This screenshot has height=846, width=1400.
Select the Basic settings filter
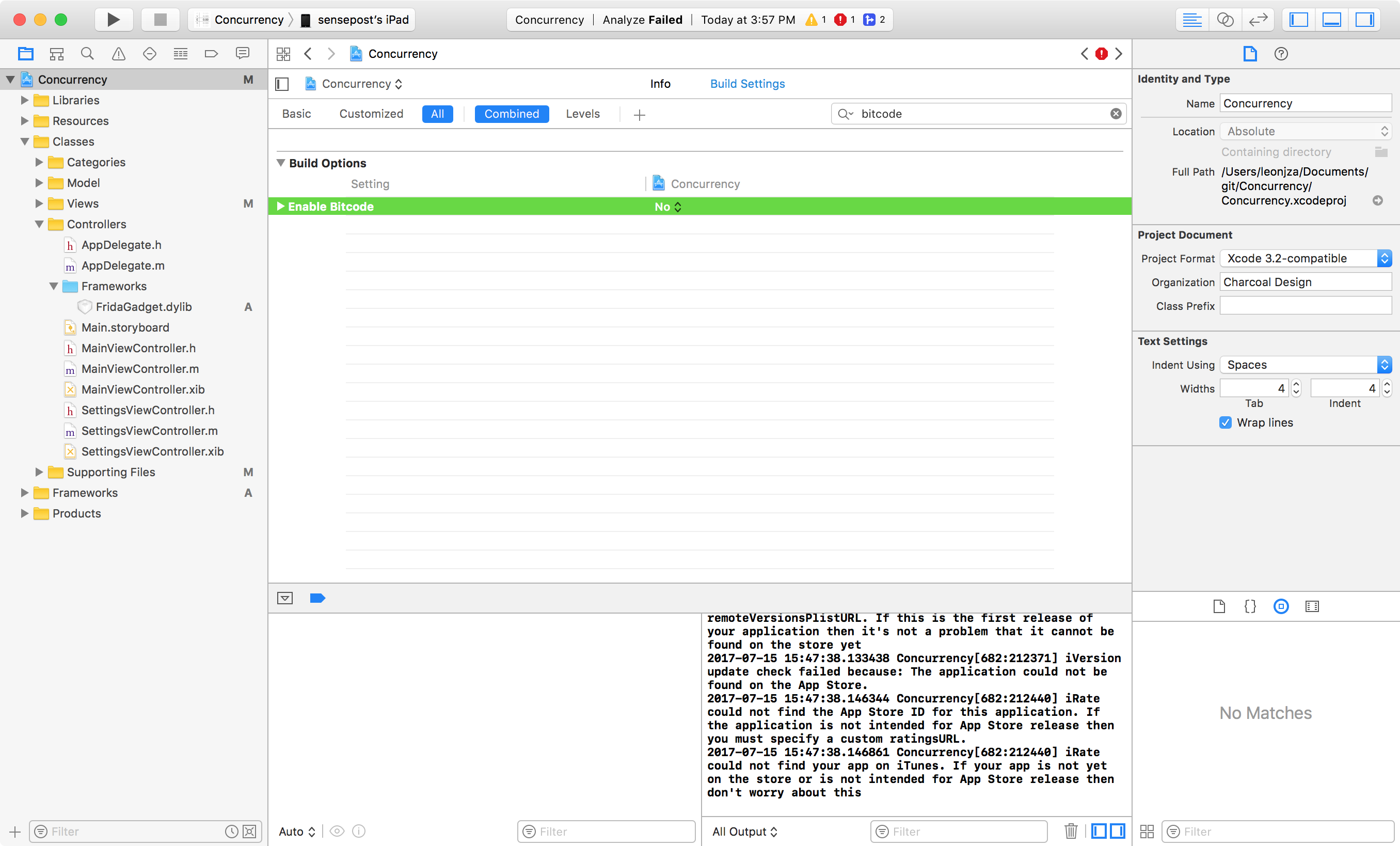[297, 114]
